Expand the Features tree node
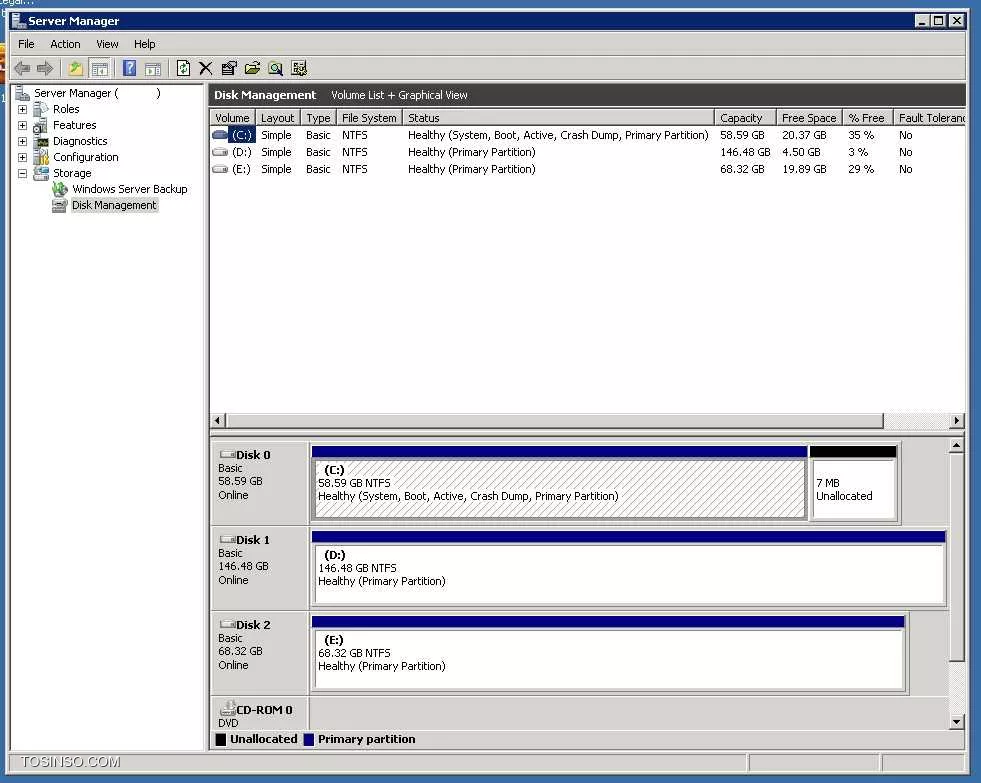Image resolution: width=981 pixels, height=783 pixels. click(23, 125)
